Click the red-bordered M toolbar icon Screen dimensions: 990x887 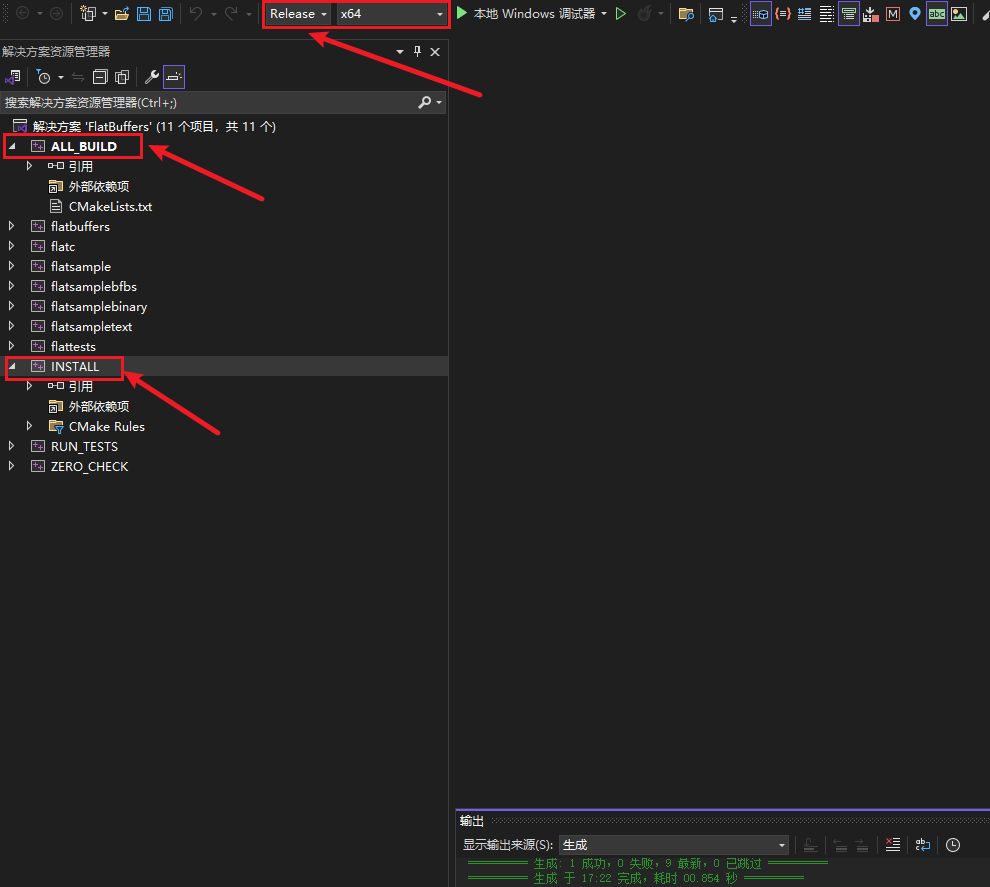tap(893, 14)
